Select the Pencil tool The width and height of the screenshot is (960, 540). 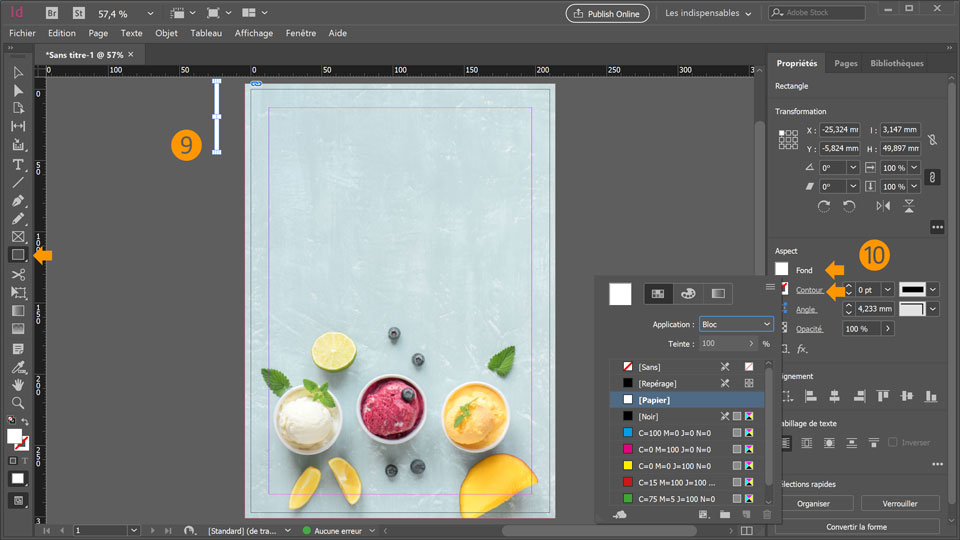point(18,219)
